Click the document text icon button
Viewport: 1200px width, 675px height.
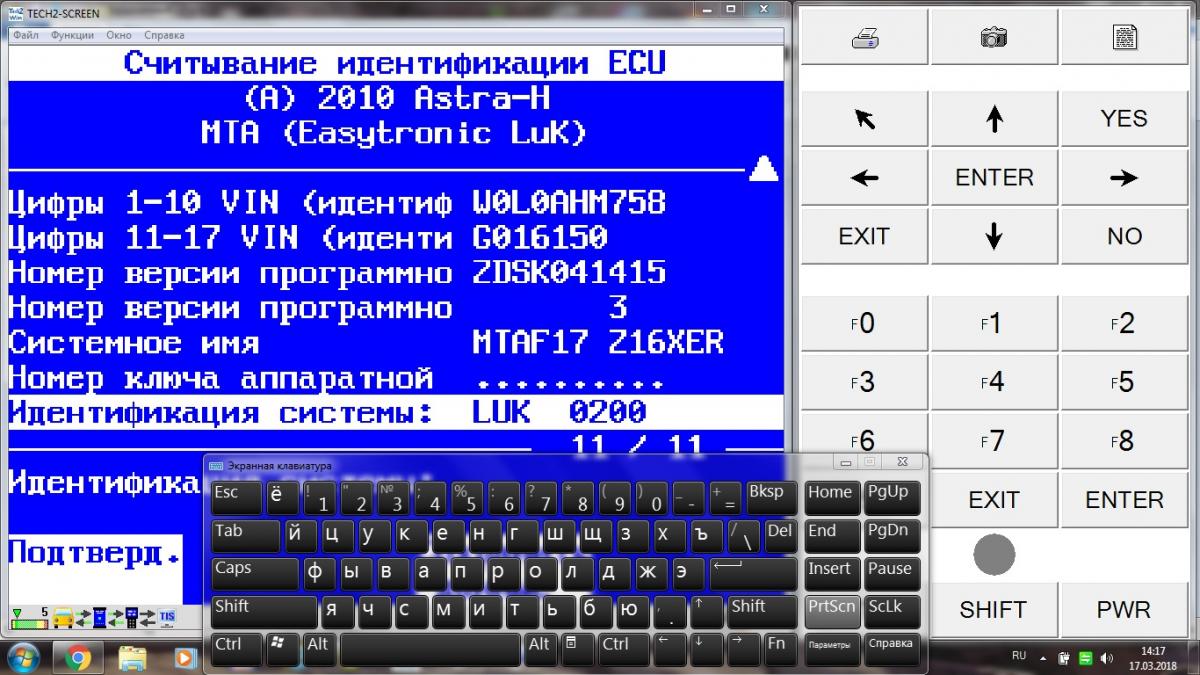[x=1124, y=38]
